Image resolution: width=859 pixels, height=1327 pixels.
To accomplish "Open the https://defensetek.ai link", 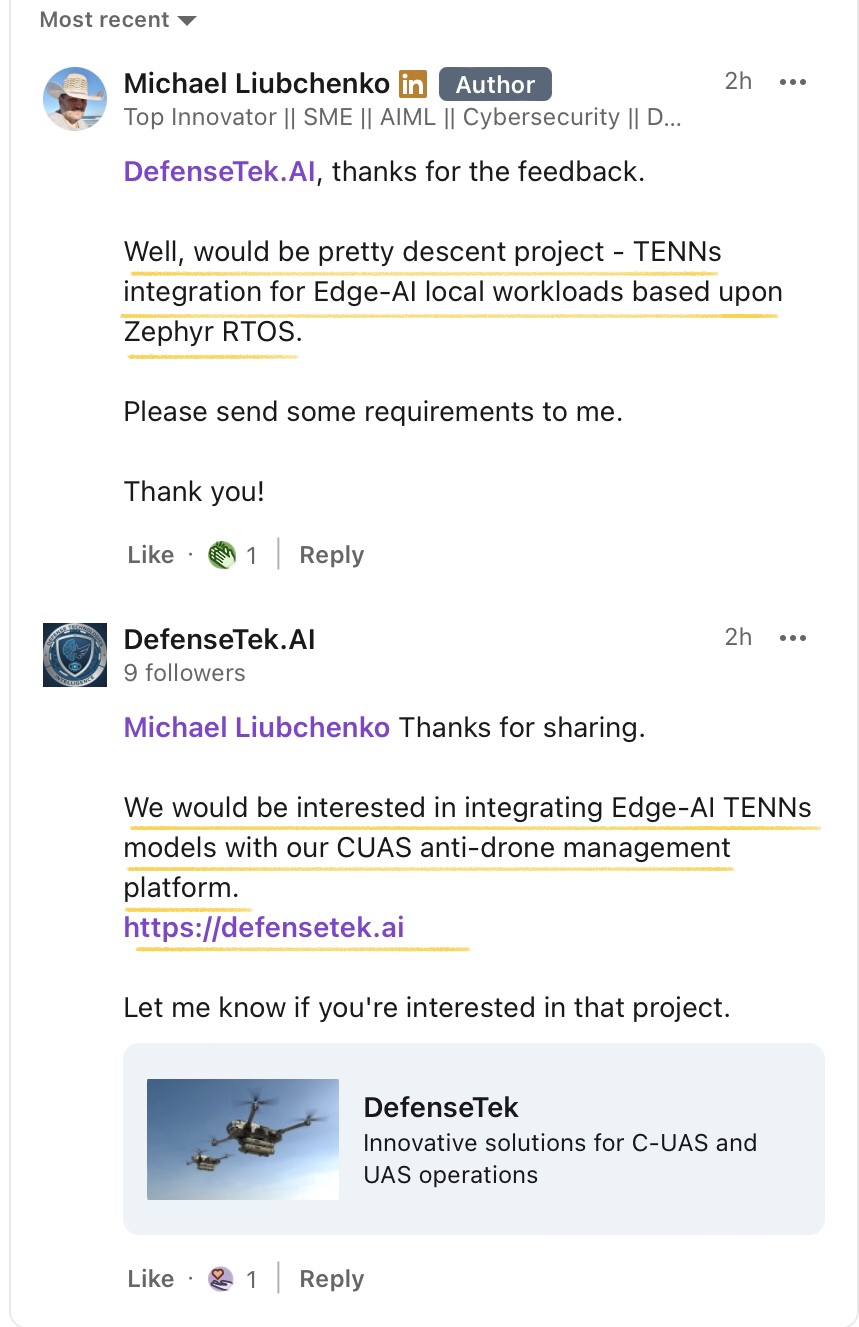I will point(264,928).
